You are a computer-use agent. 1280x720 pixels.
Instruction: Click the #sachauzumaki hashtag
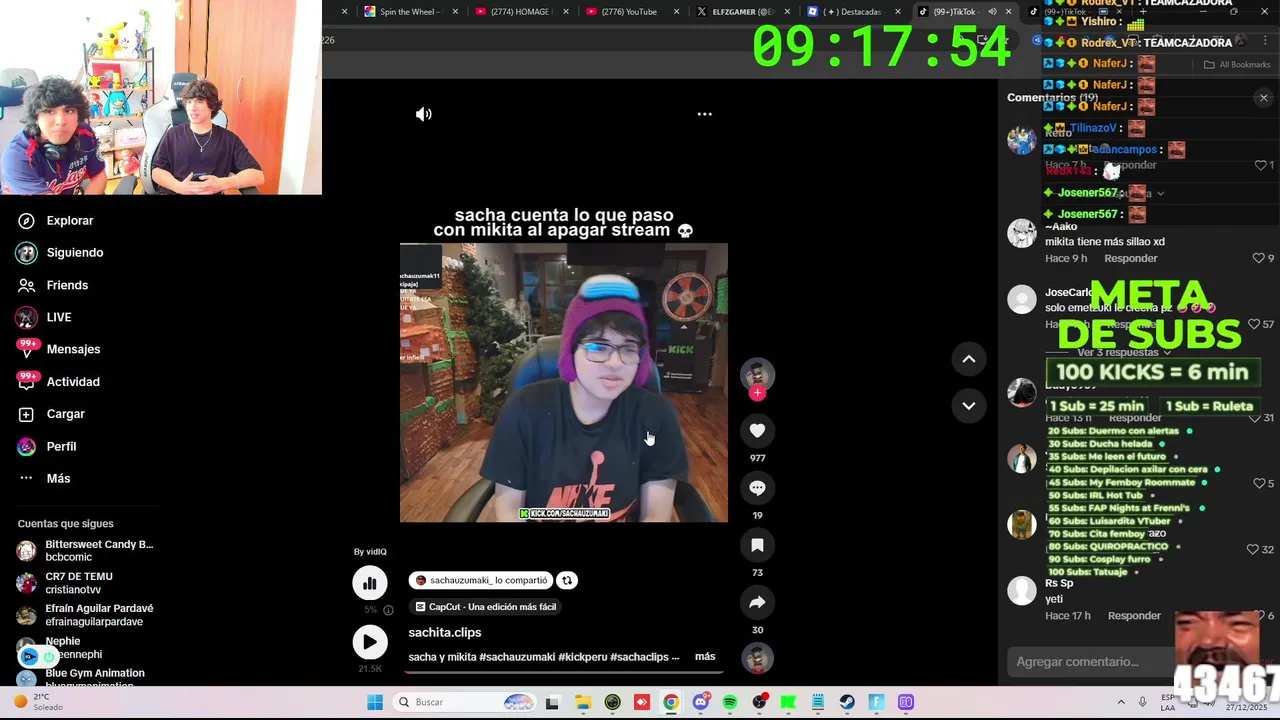point(517,657)
